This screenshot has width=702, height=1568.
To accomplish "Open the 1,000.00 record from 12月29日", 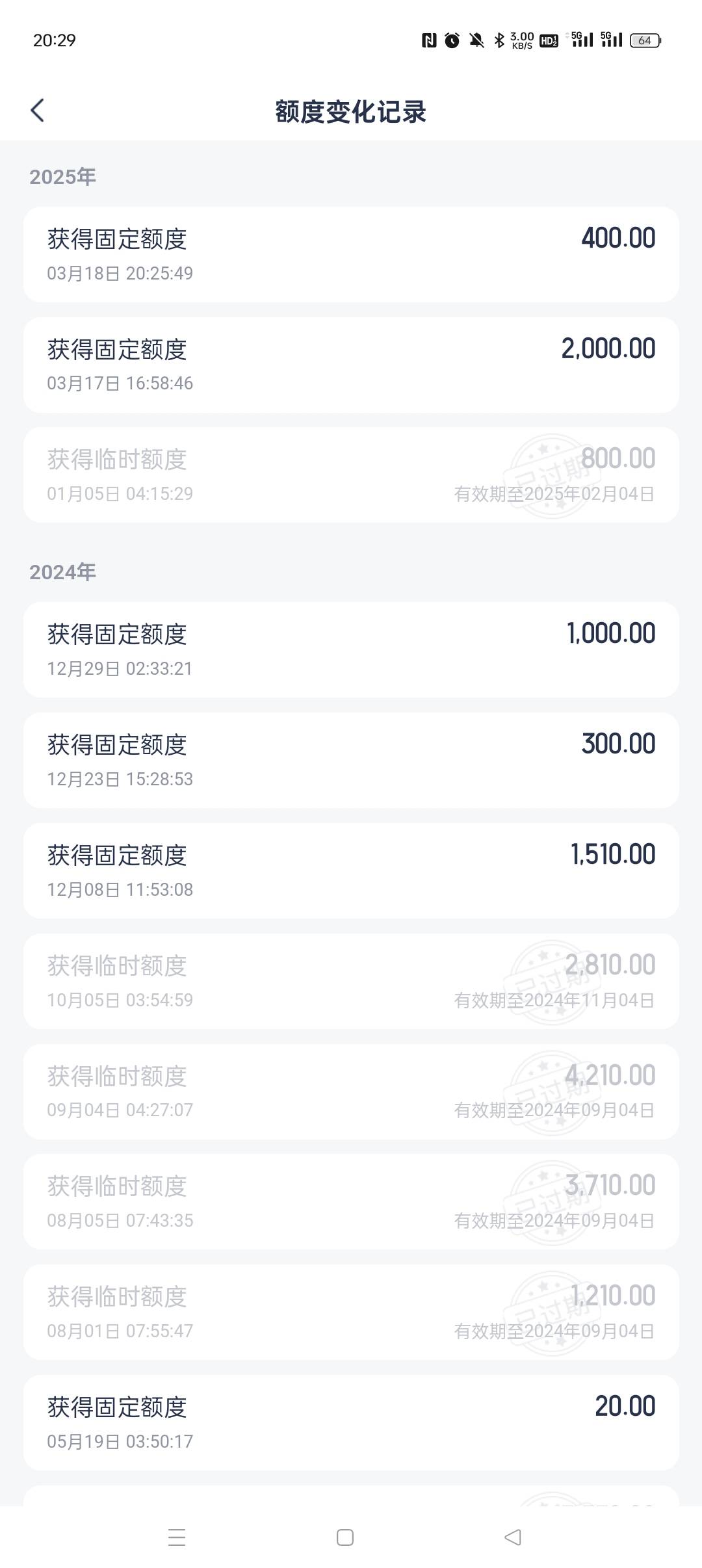I will click(x=351, y=649).
